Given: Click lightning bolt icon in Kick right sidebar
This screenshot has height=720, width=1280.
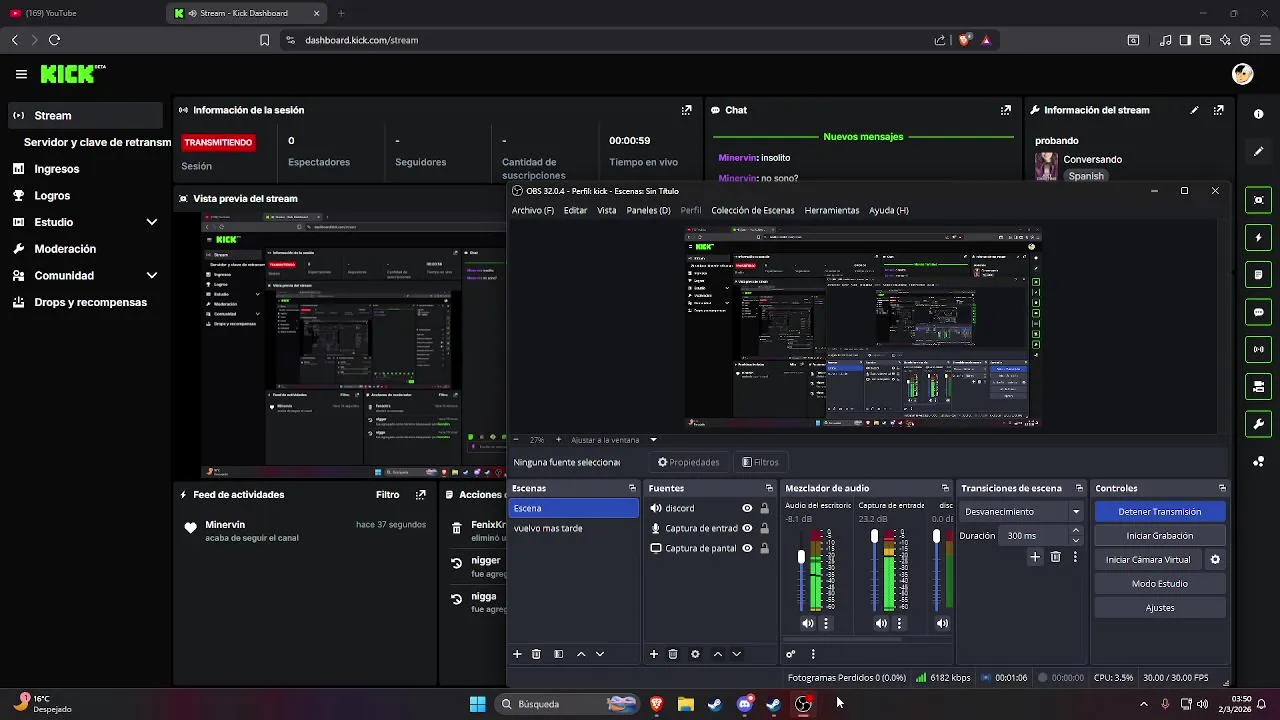Looking at the screenshot, I should (1259, 238).
